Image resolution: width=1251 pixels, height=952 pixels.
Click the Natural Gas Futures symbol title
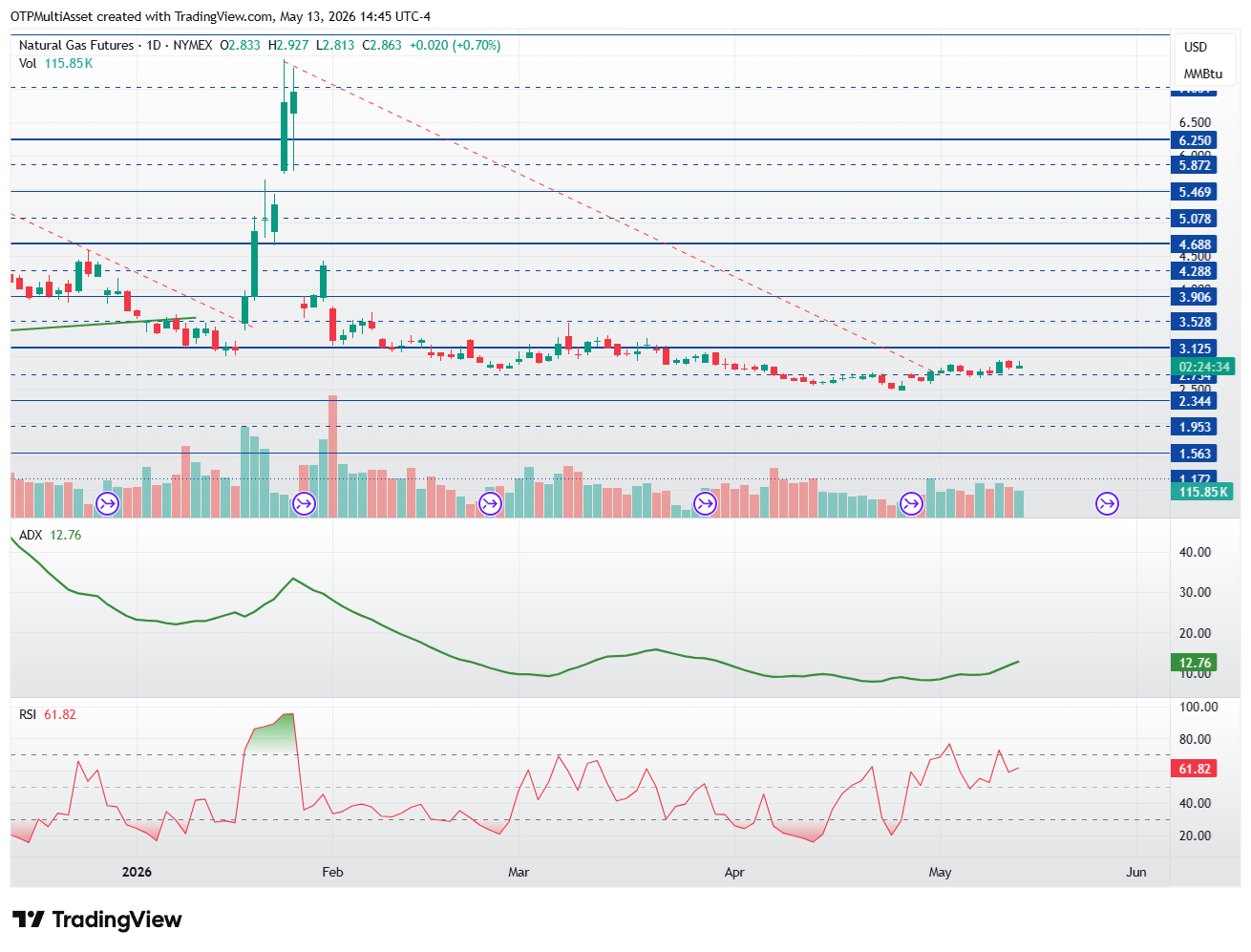(78, 45)
